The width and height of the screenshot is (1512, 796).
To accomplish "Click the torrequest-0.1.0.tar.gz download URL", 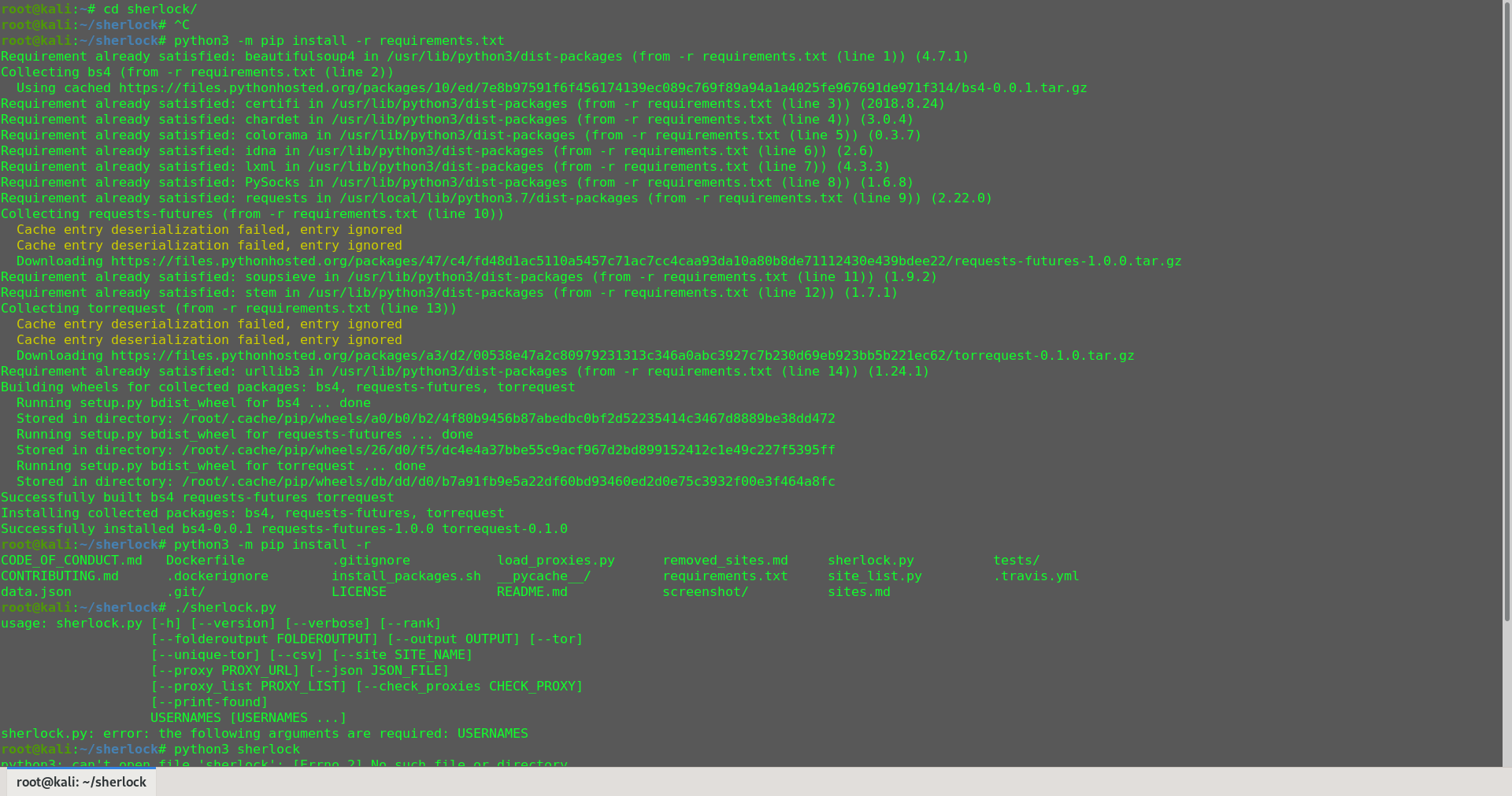I will click(623, 356).
